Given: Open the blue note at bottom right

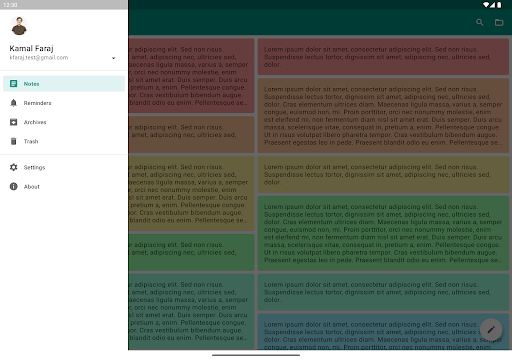Looking at the screenshot, I should tap(383, 332).
